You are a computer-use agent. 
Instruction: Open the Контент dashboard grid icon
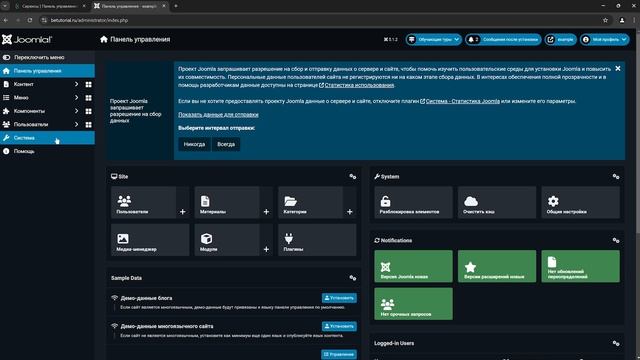[88, 84]
